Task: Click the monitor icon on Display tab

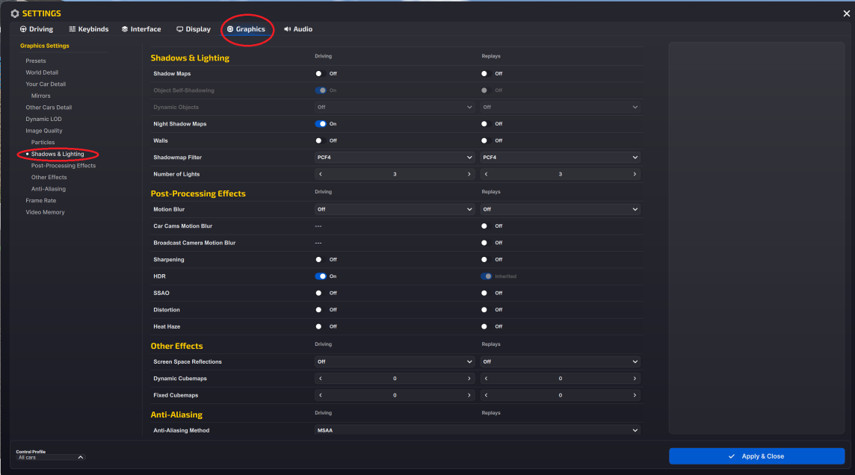Action: pyautogui.click(x=179, y=29)
